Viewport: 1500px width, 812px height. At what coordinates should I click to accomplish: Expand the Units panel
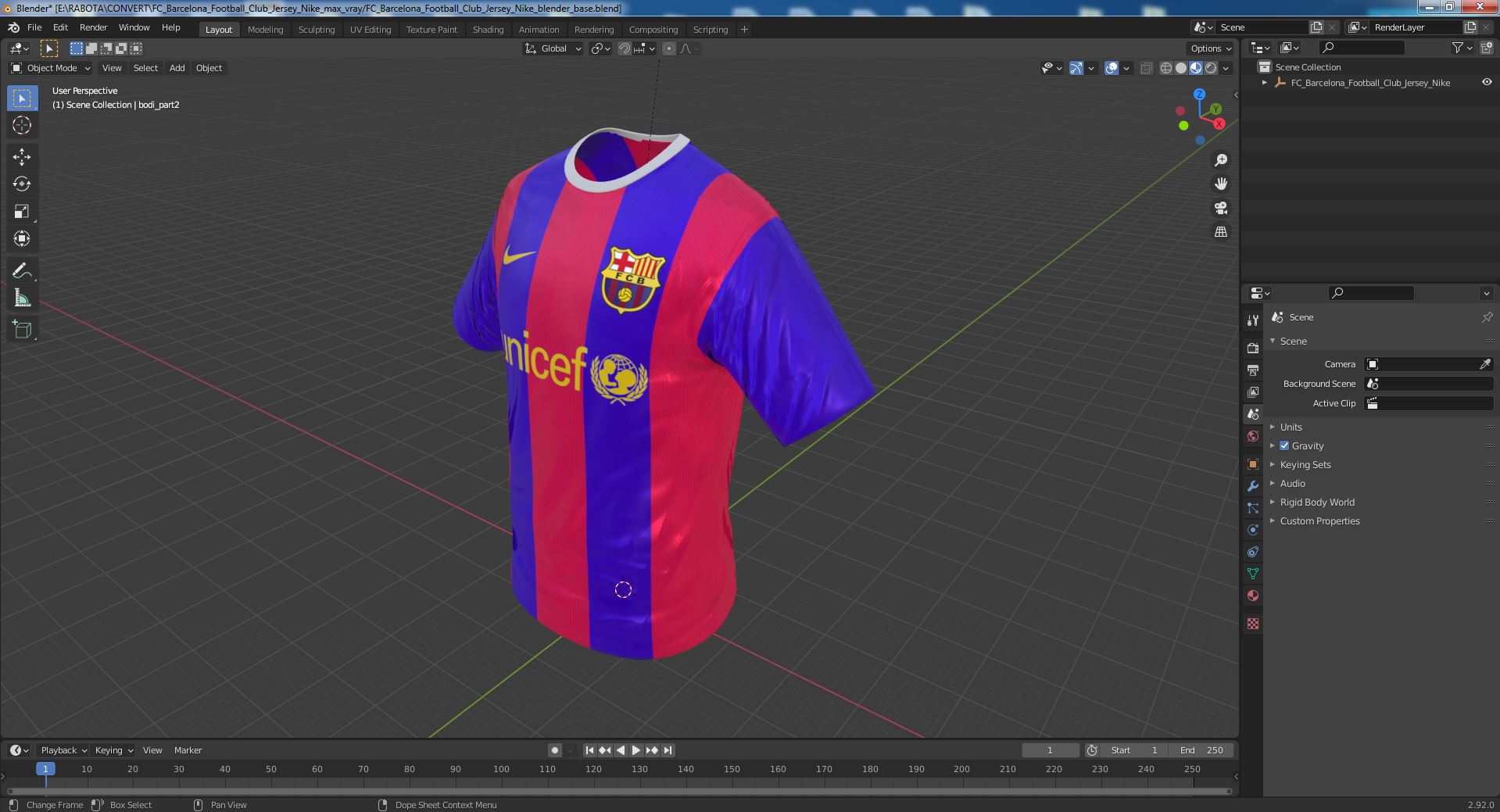1291,427
